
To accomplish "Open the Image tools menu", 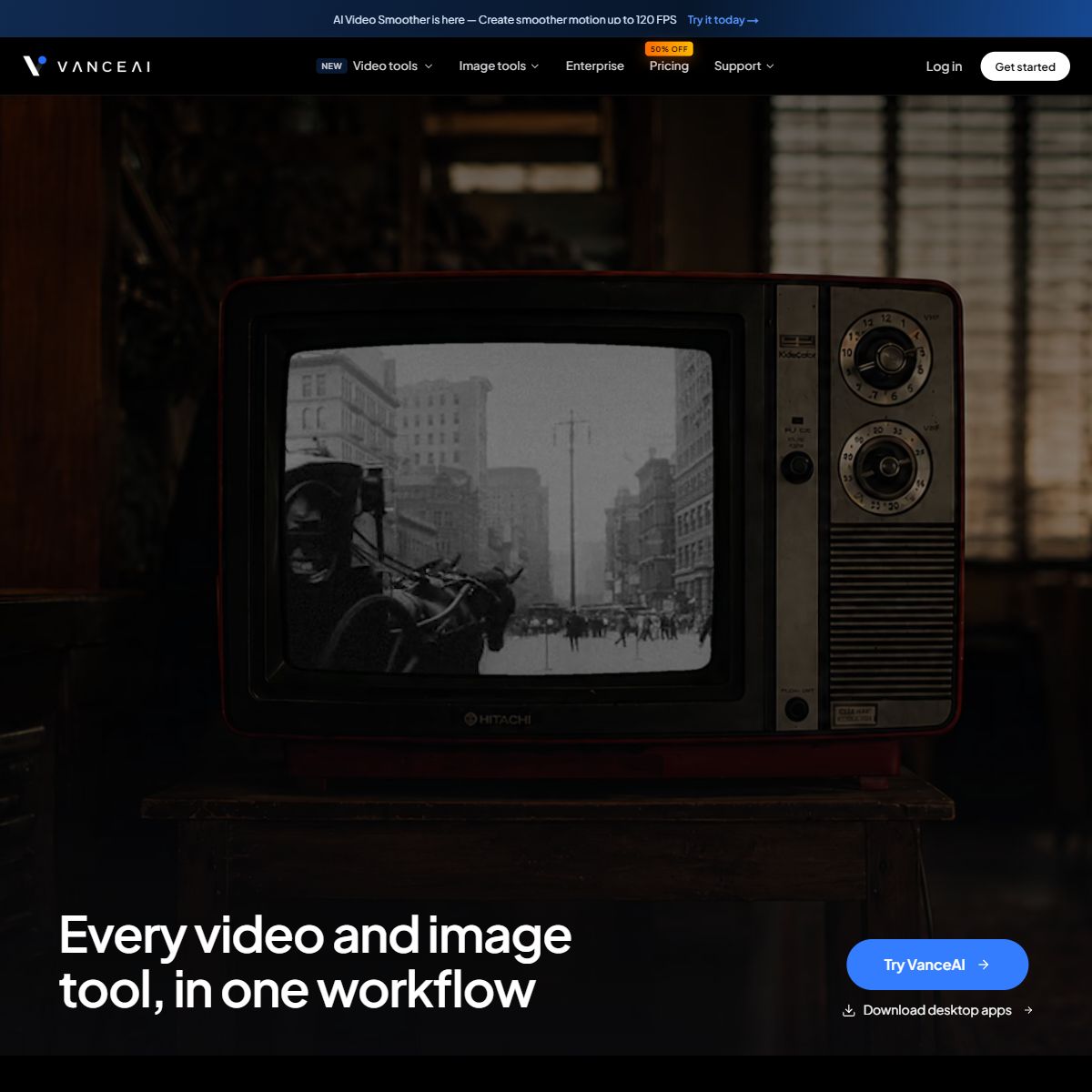I will pyautogui.click(x=492, y=66).
